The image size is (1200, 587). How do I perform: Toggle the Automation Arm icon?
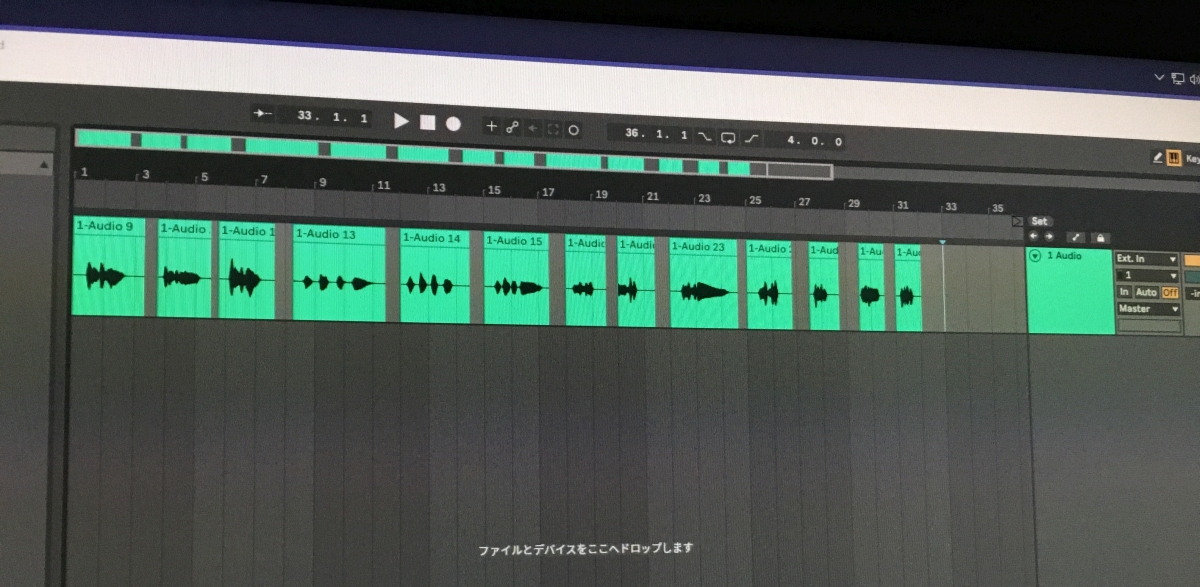point(512,127)
